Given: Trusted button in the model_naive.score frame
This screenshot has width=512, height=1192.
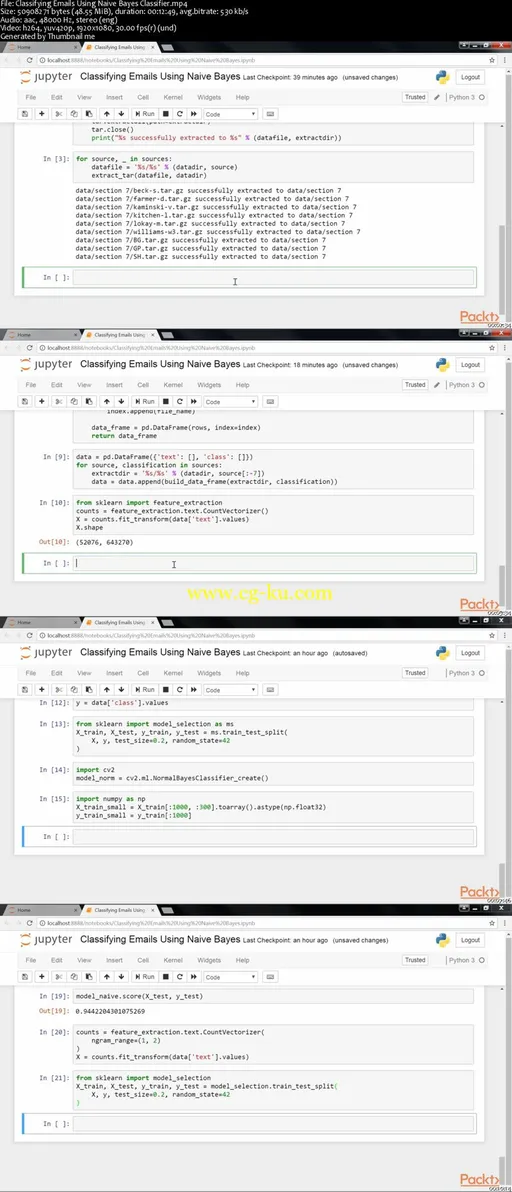Looking at the screenshot, I should click(x=415, y=959).
